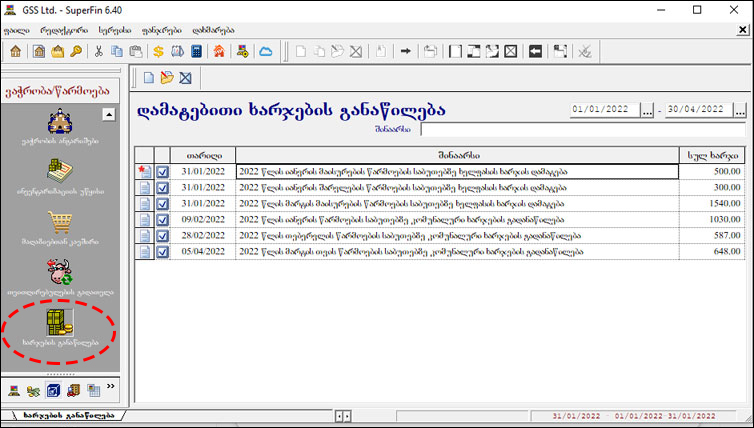754x428 pixels.
Task: Click the key icon in the main toolbar
Action: tap(76, 51)
